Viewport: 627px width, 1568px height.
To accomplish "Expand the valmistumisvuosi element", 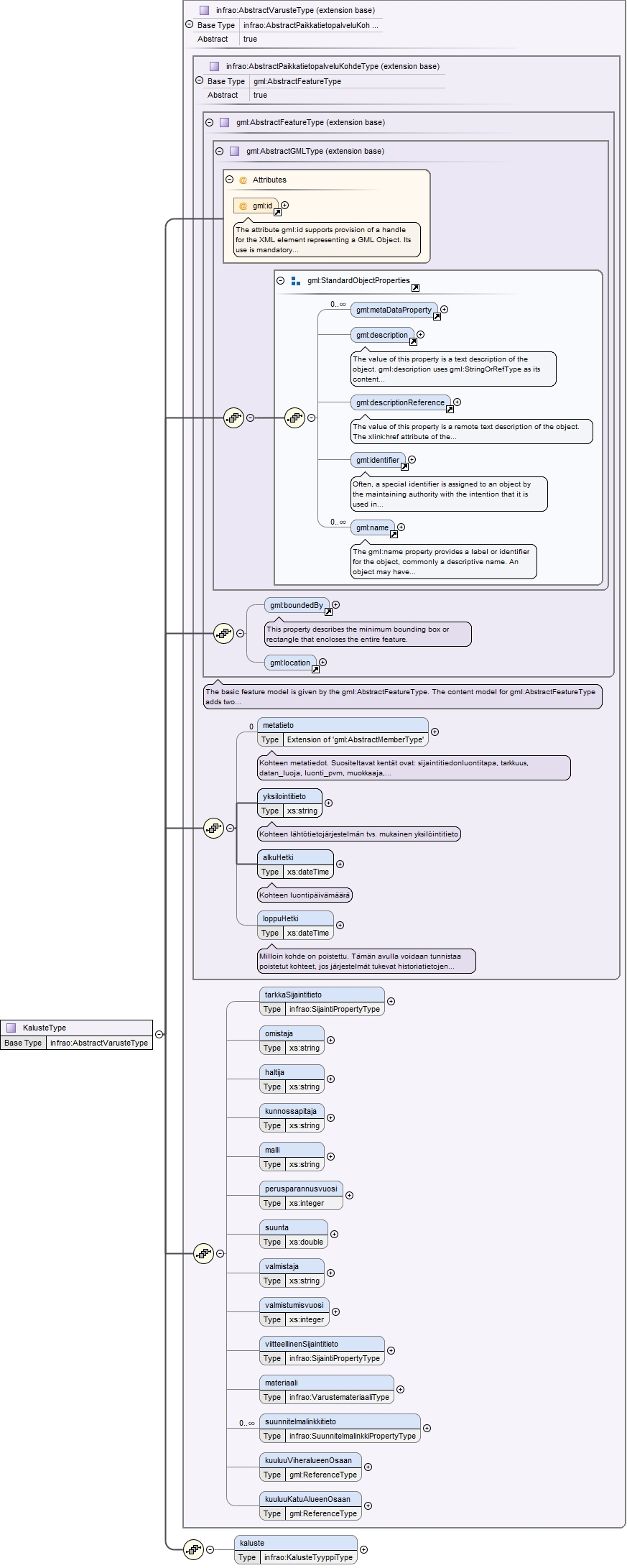I will [336, 1311].
